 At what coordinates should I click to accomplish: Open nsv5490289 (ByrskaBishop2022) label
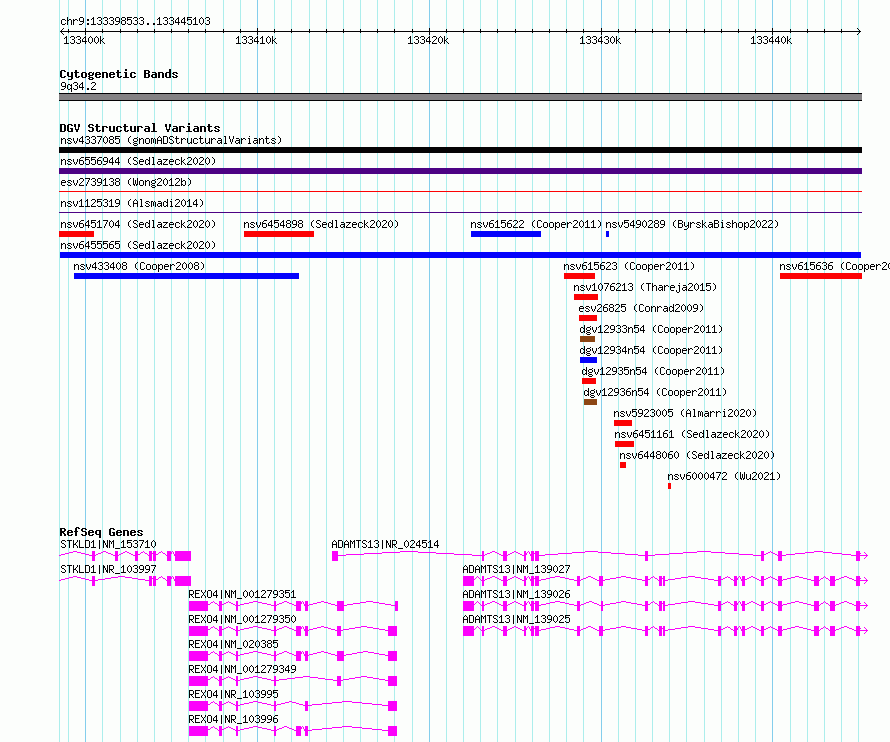(x=692, y=224)
